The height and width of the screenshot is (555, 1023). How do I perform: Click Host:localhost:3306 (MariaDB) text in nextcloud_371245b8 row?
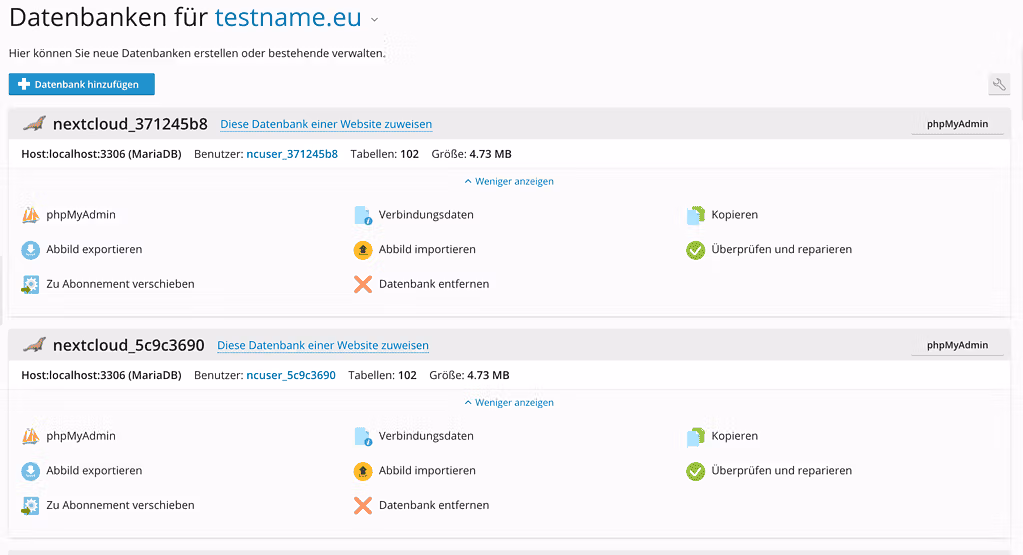[x=101, y=154]
